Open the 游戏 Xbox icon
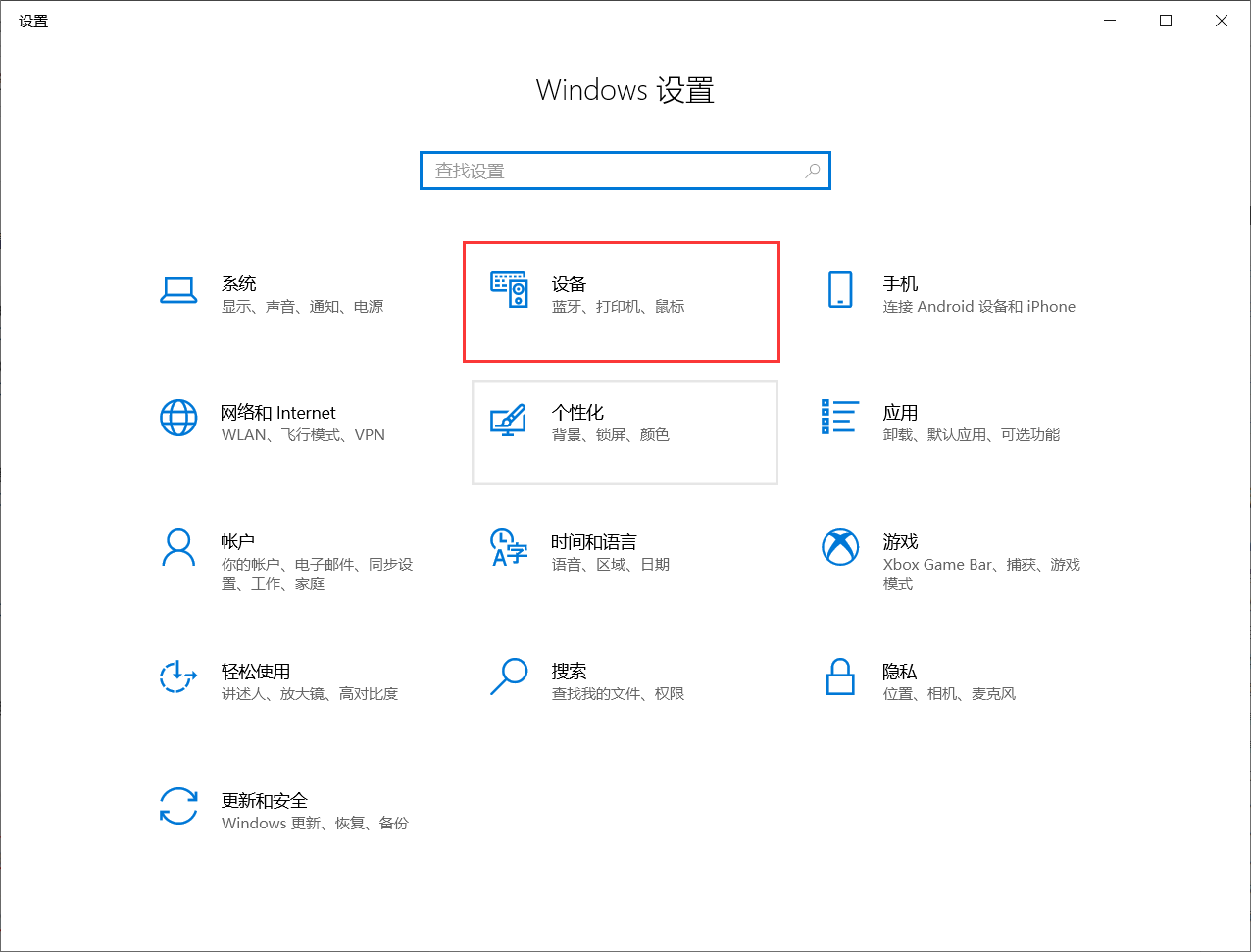The image size is (1251, 952). 840,547
